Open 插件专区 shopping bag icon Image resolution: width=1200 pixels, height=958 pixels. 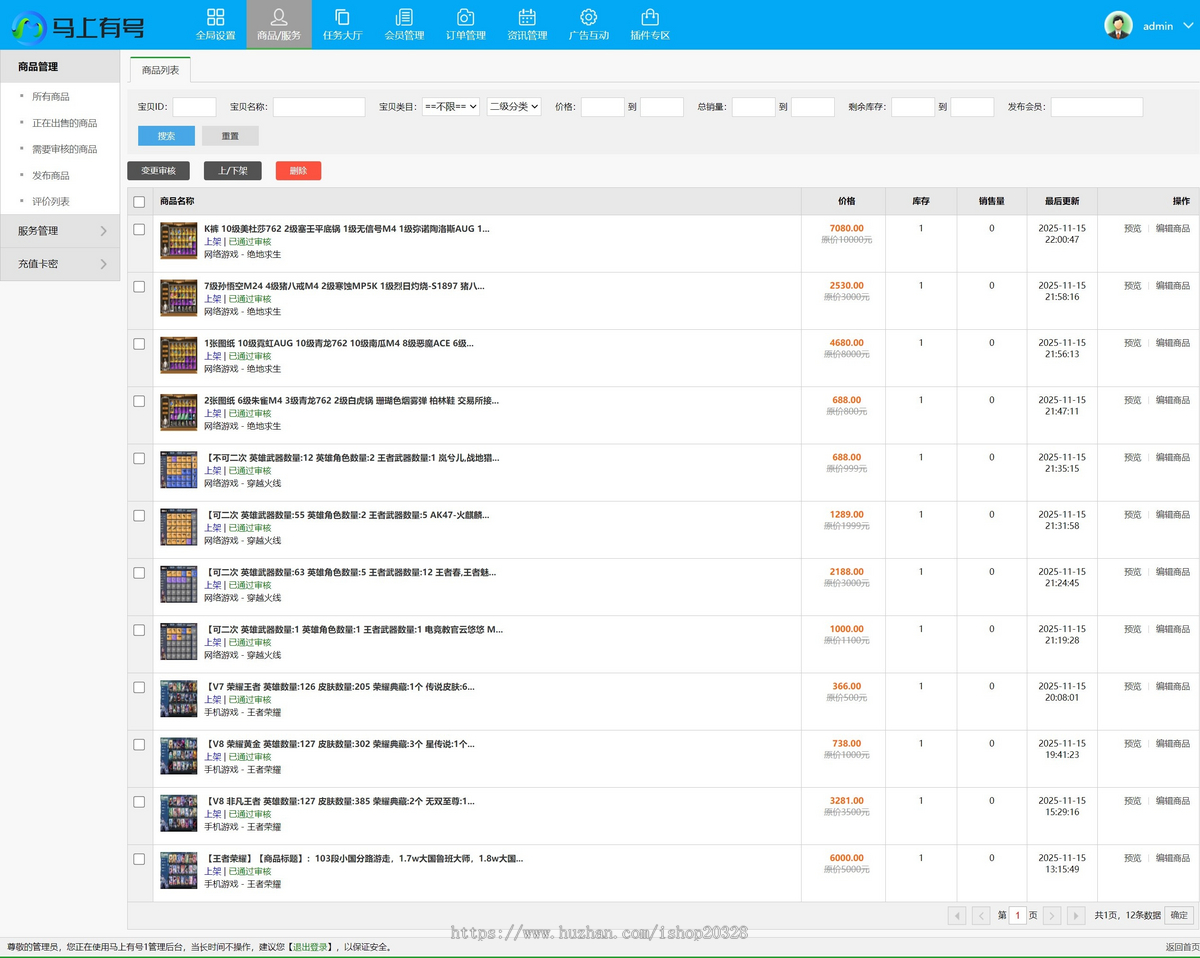(x=650, y=17)
